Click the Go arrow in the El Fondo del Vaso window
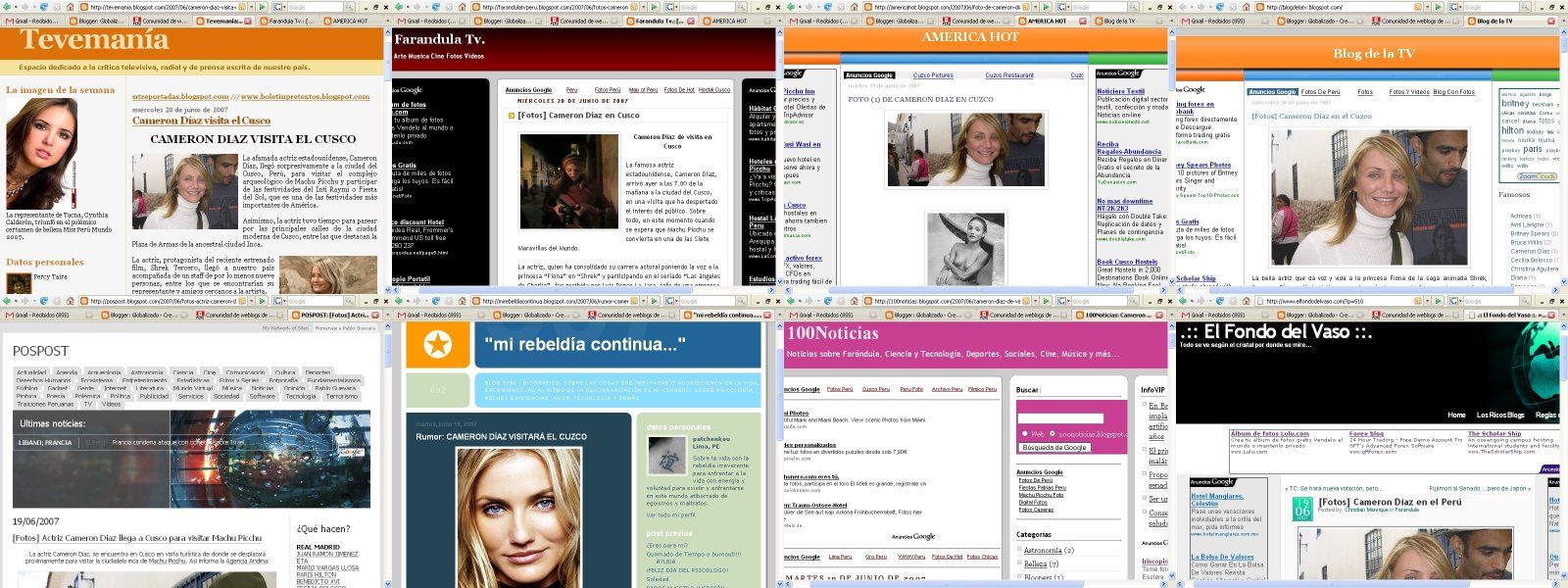 (1438, 301)
